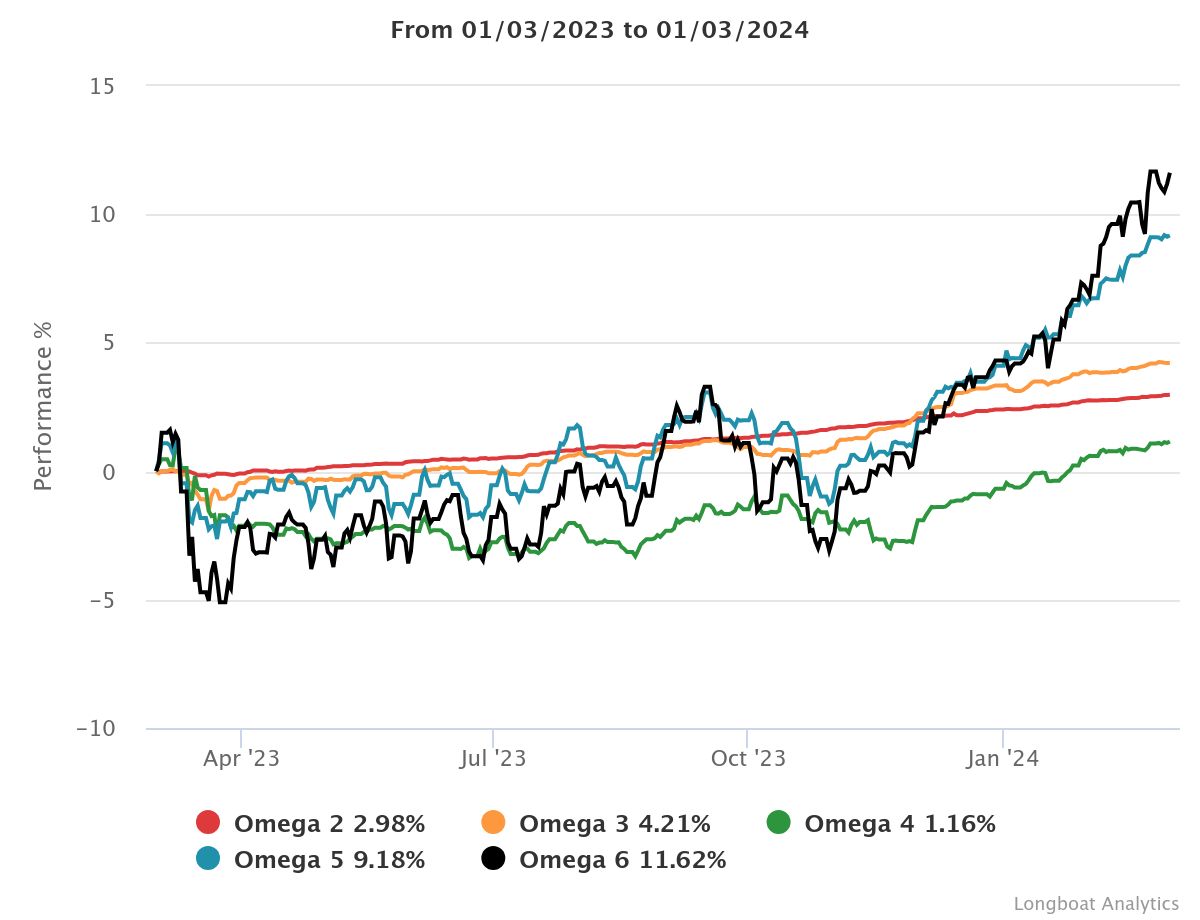Click the green Omega 4 legend marker
Image resolution: width=1200 pixels, height=920 pixels.
(778, 824)
